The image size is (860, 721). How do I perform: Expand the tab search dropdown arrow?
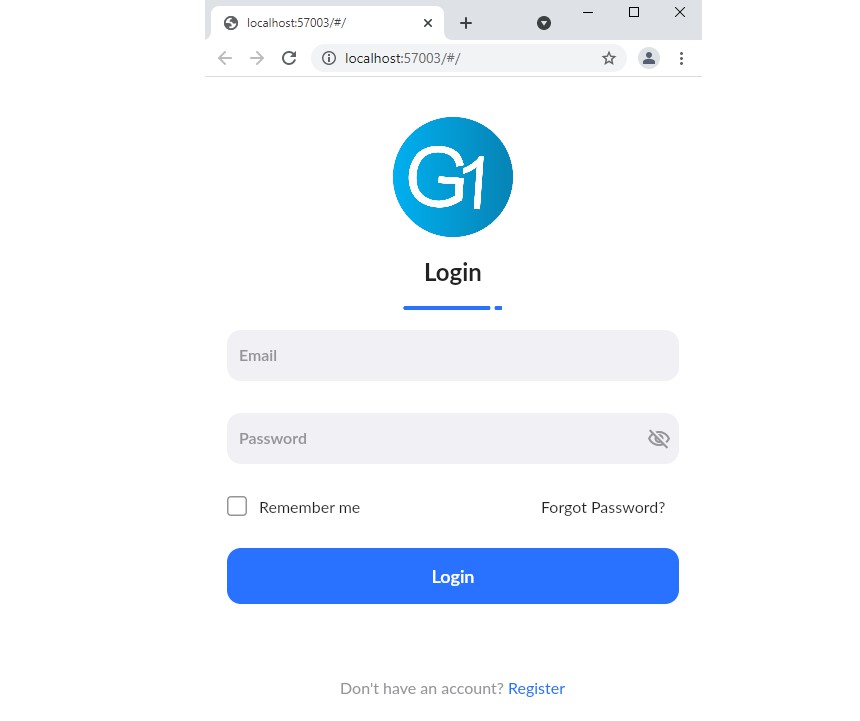pos(544,23)
